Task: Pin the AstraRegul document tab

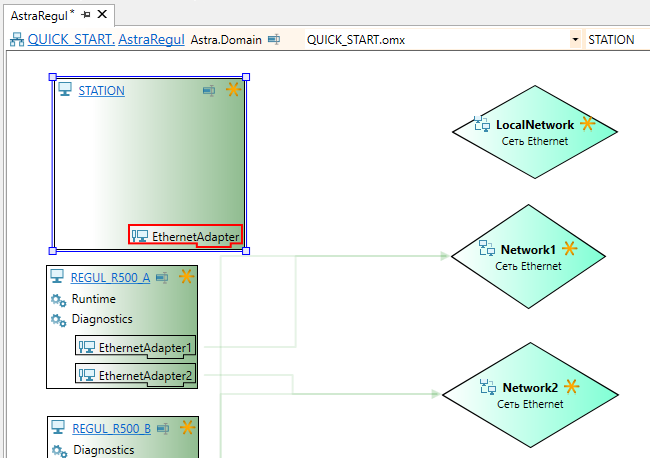Action: 86,15
